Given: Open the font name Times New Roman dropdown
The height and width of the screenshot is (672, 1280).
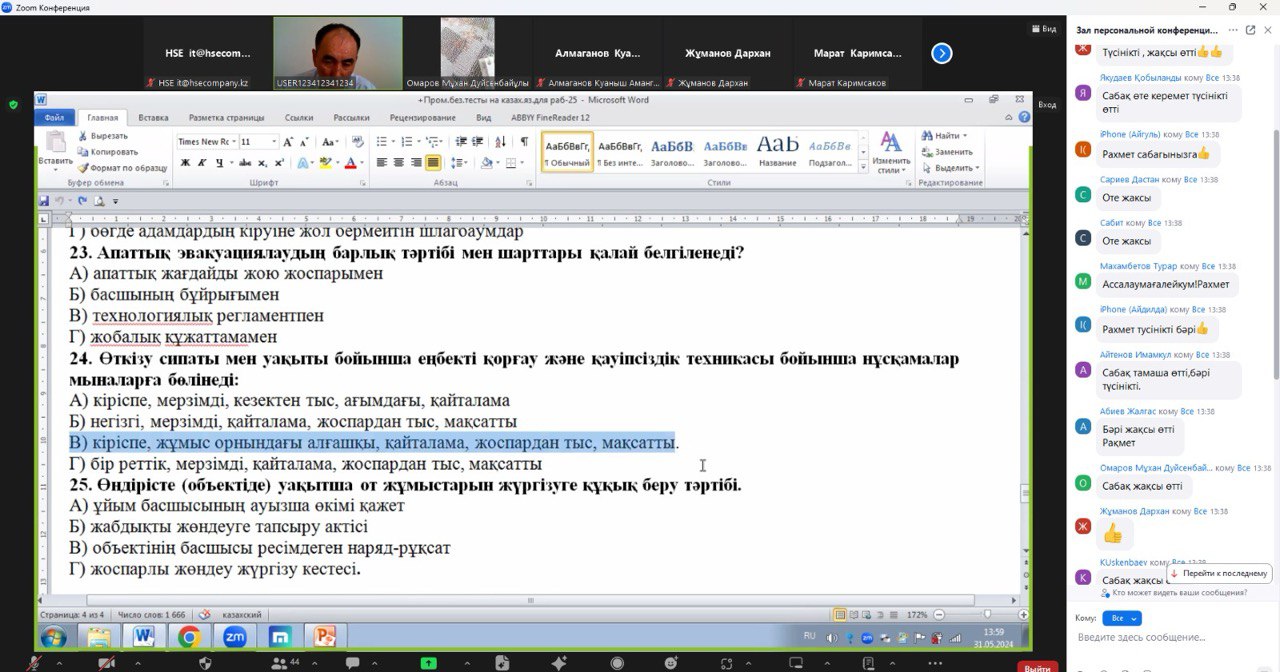Looking at the screenshot, I should pyautogui.click(x=234, y=142).
